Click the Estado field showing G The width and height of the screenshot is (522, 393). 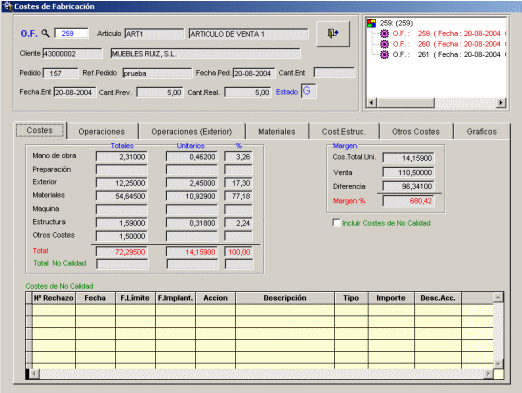pyautogui.click(x=308, y=91)
